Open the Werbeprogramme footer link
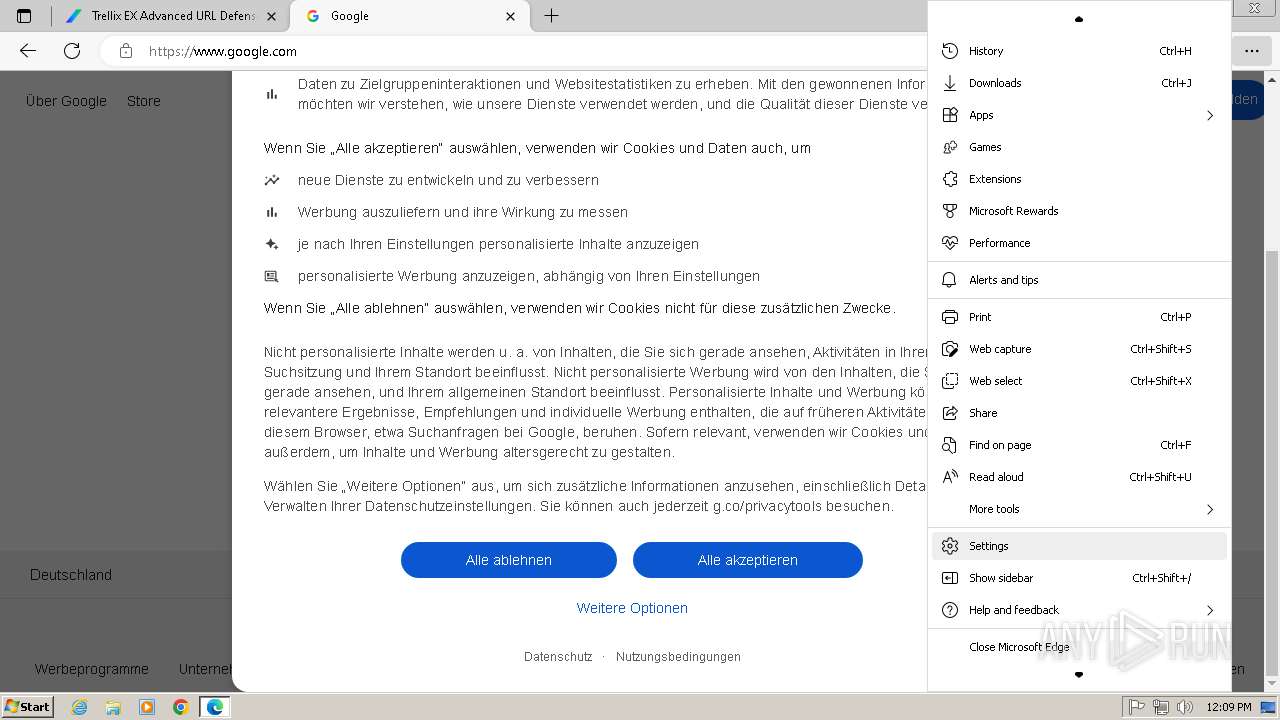The image size is (1280, 720). pos(92,669)
